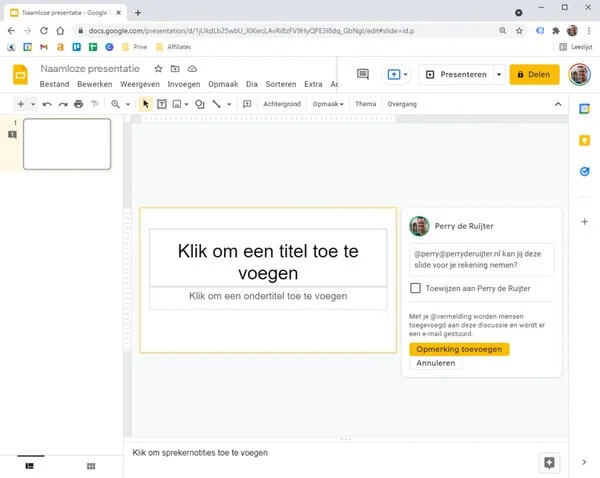Switch to filmstrip view
The image size is (600, 478).
29,466
